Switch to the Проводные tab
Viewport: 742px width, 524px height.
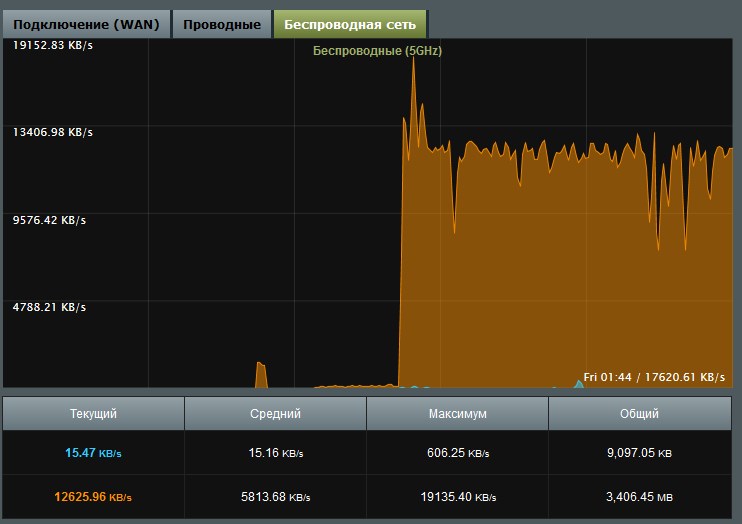point(221,24)
